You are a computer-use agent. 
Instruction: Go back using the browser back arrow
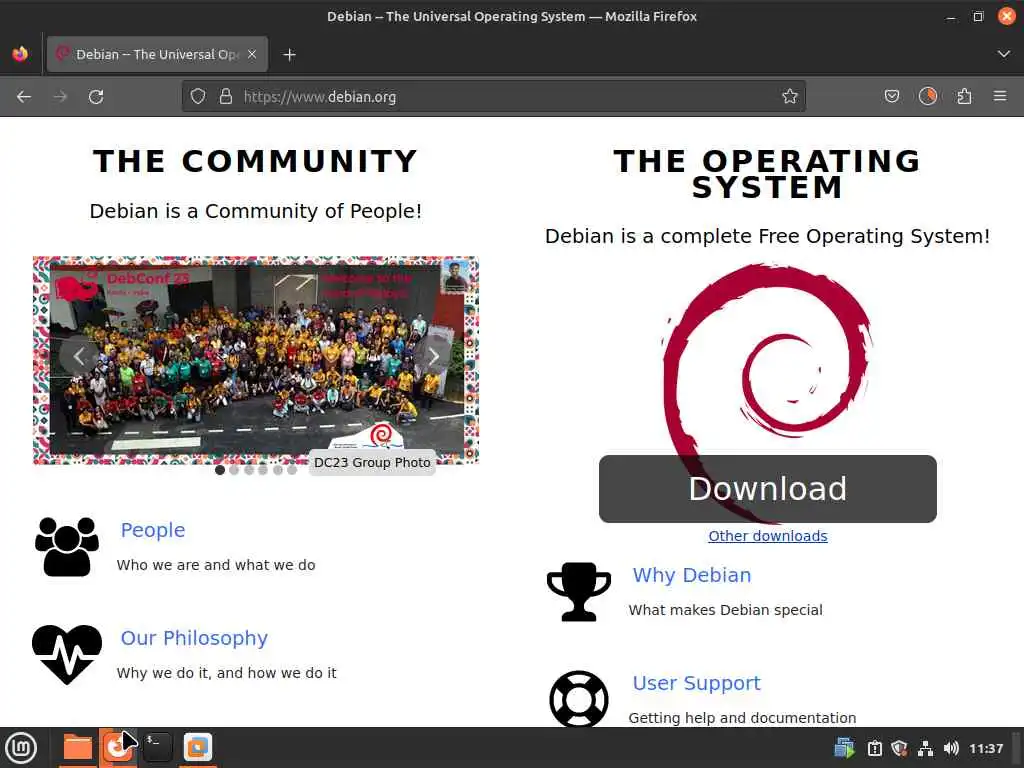click(24, 97)
